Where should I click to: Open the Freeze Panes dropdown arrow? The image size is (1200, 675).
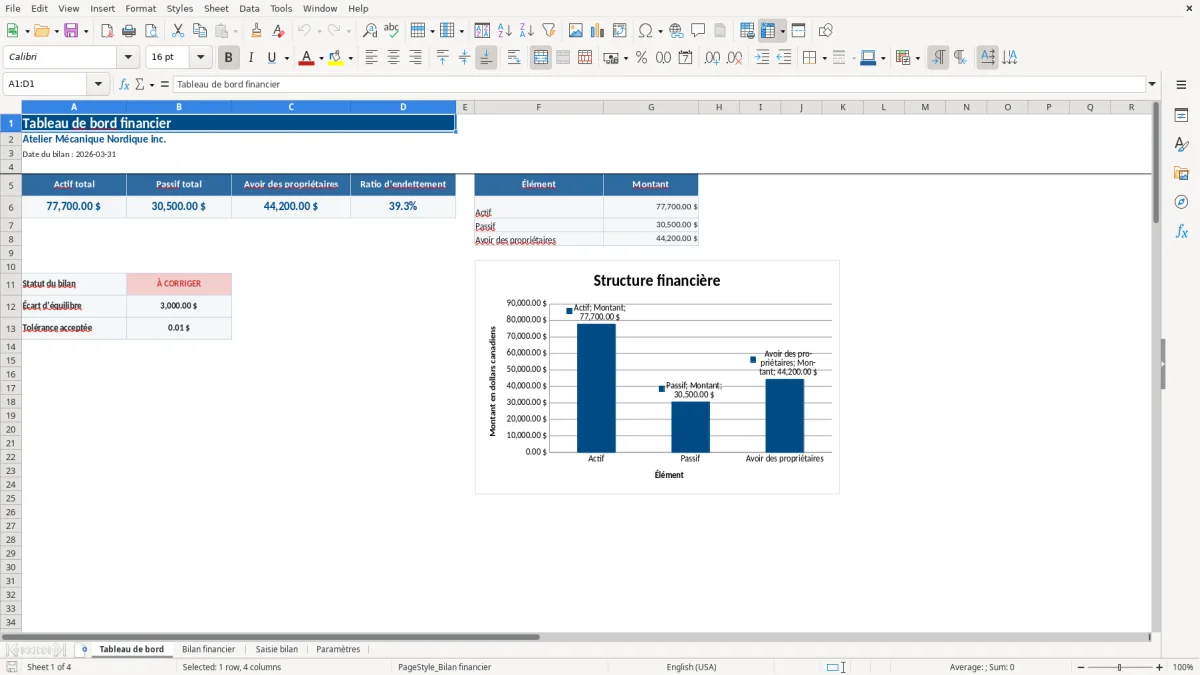[x=782, y=31]
